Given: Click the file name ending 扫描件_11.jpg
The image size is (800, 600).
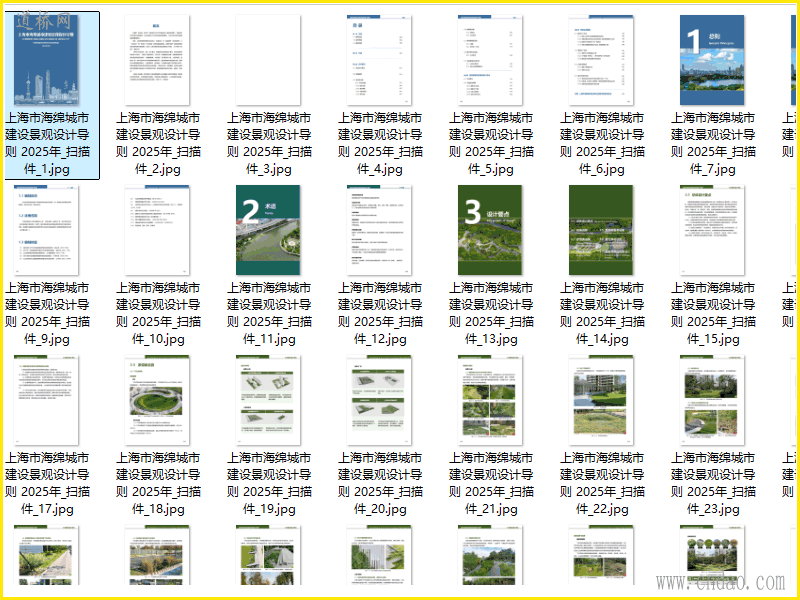Looking at the screenshot, I should [269, 313].
